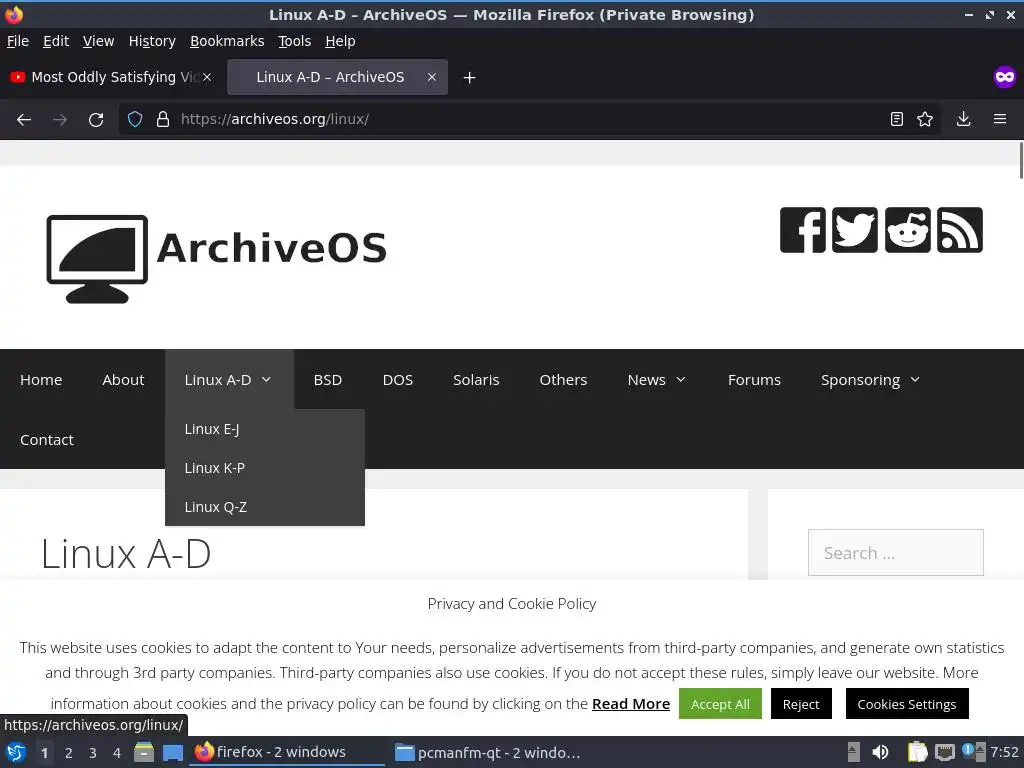Switch to the Most Oddly Satisfying Video tab
The image size is (1024, 768).
(x=112, y=77)
